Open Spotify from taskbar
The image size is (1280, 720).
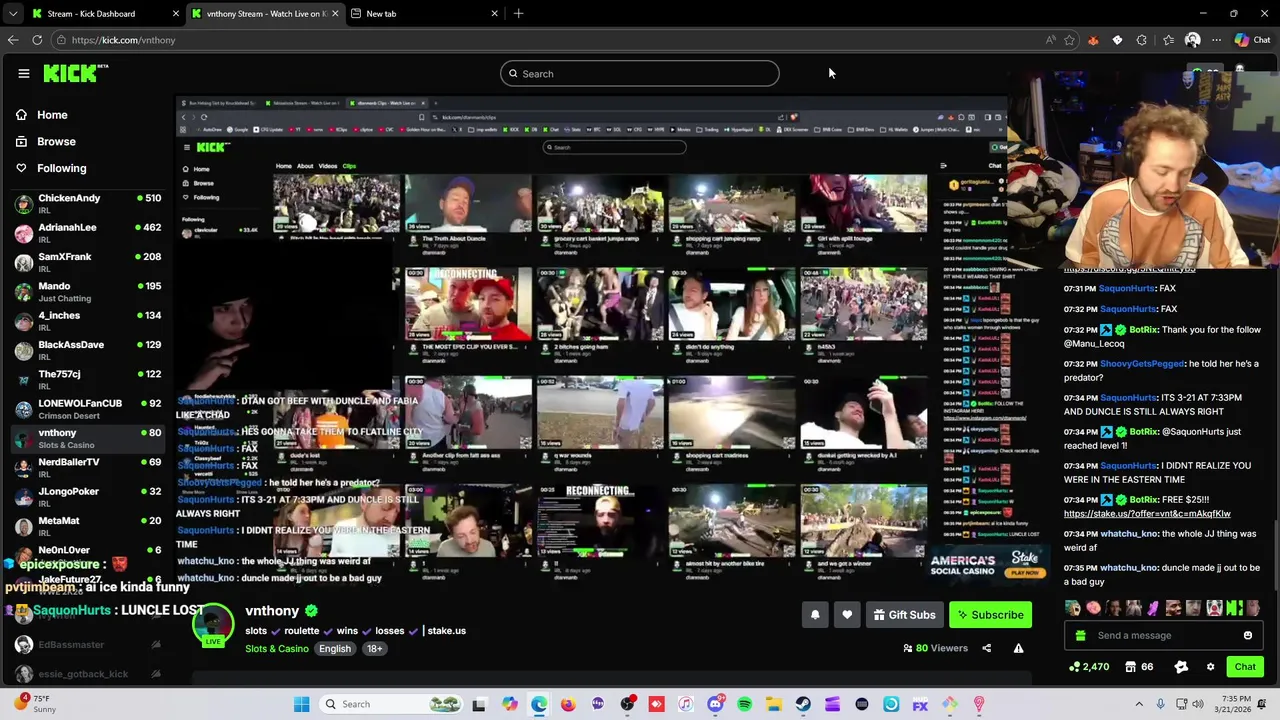(744, 704)
